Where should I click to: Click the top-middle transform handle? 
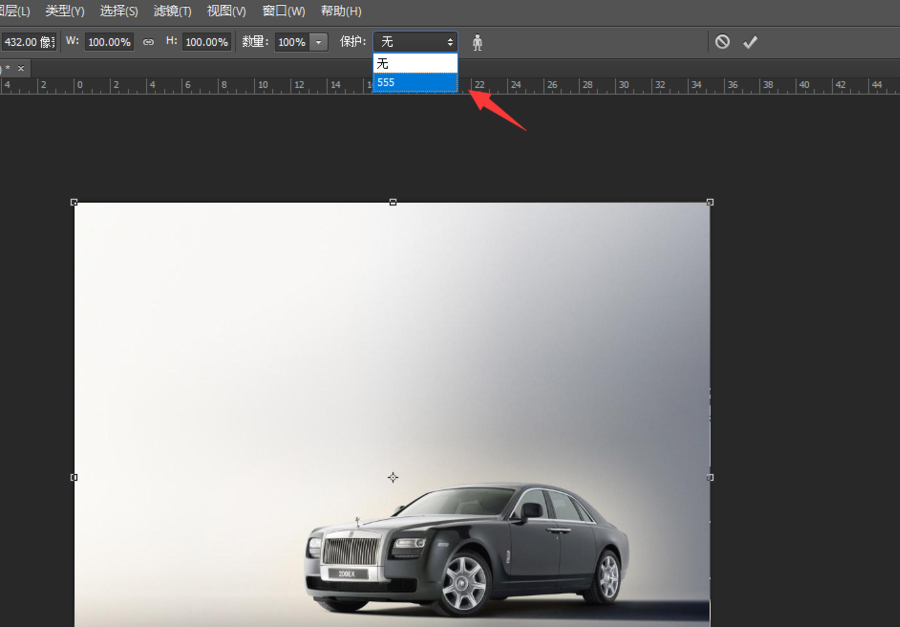pyautogui.click(x=393, y=202)
